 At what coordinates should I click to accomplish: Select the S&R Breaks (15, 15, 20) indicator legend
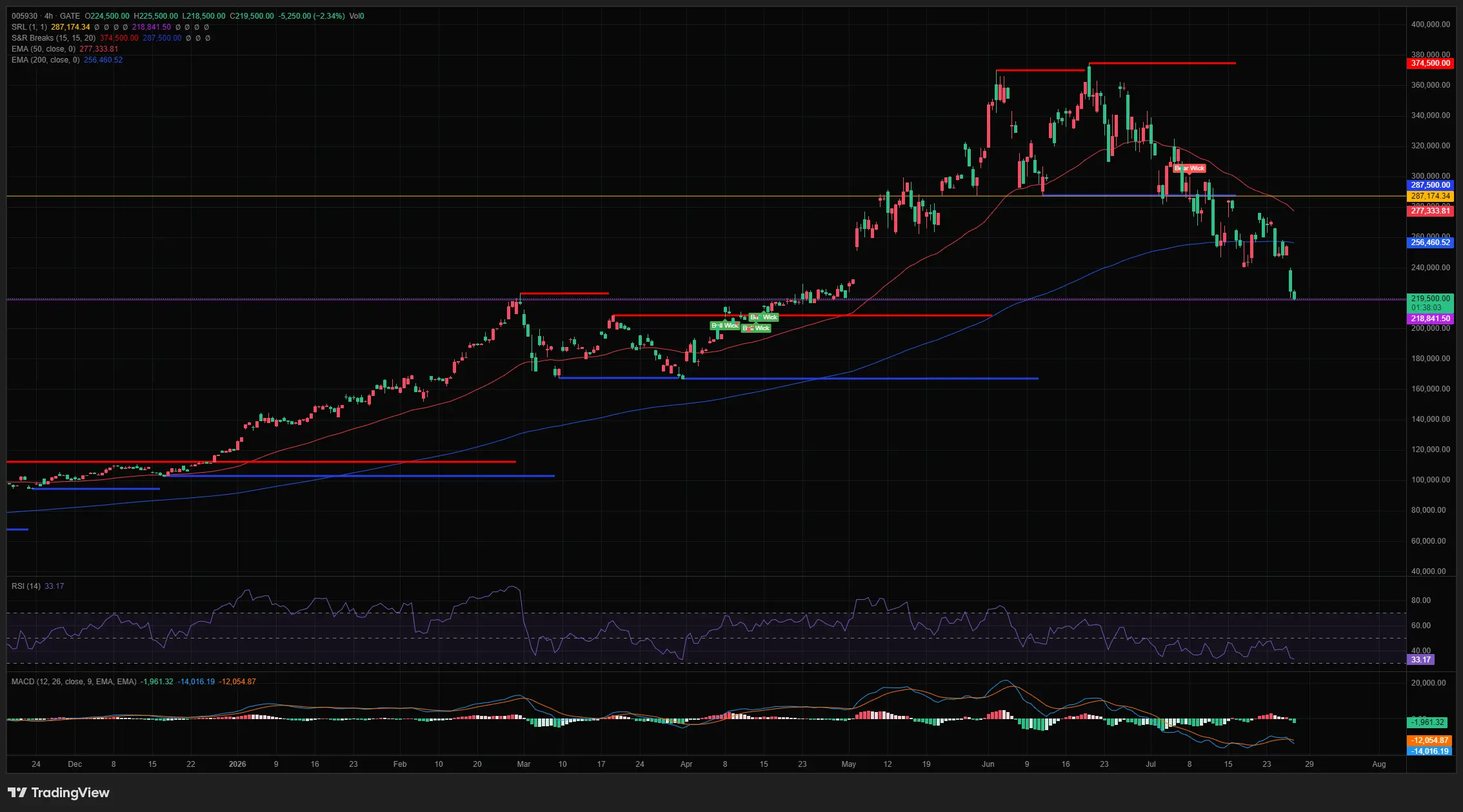54,38
